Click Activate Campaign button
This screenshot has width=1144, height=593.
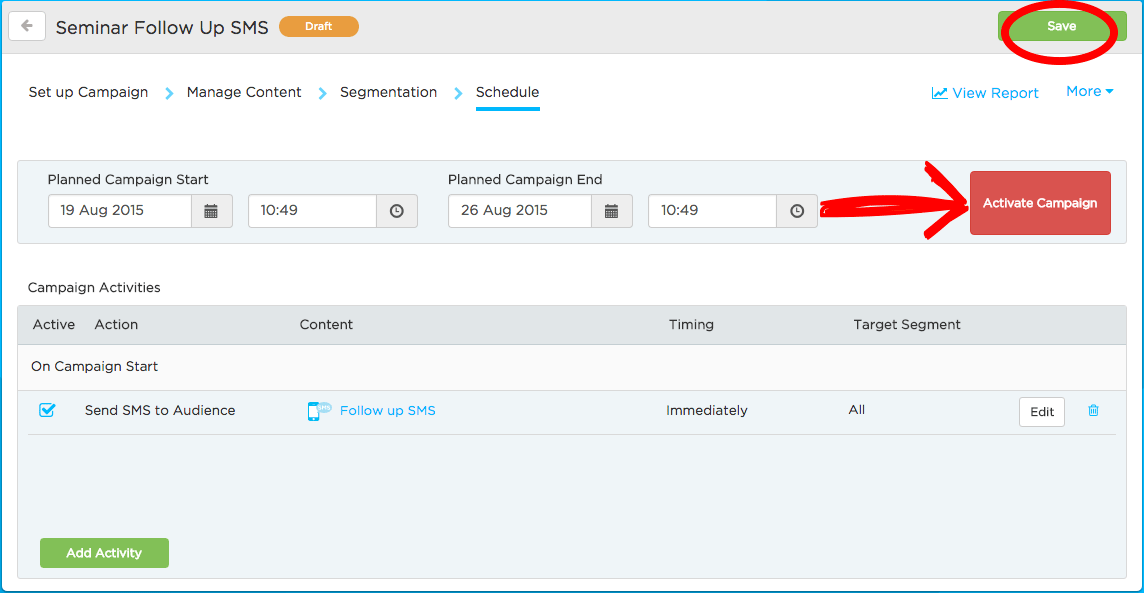pyautogui.click(x=1040, y=203)
